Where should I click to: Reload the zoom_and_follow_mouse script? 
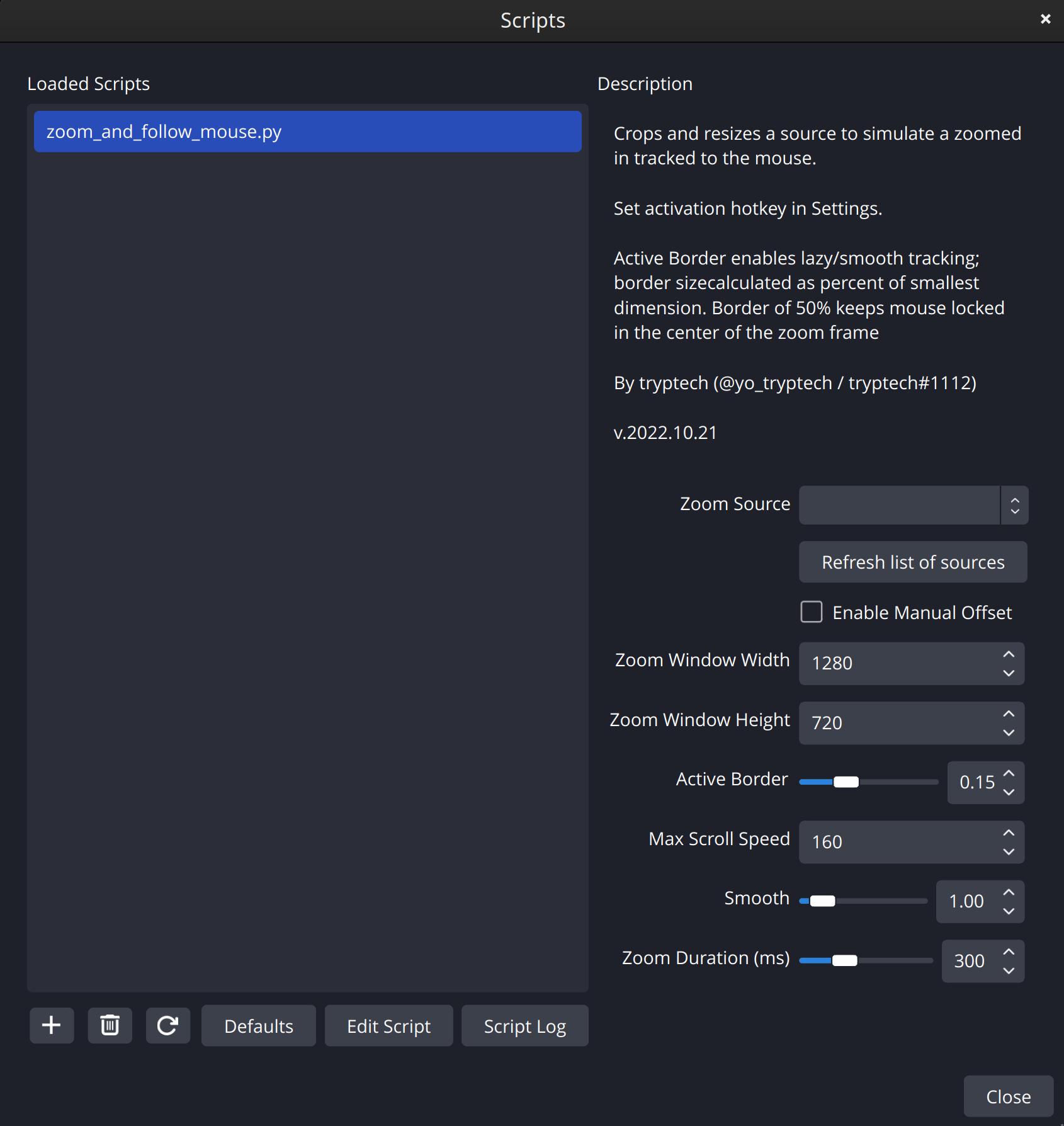click(167, 1025)
